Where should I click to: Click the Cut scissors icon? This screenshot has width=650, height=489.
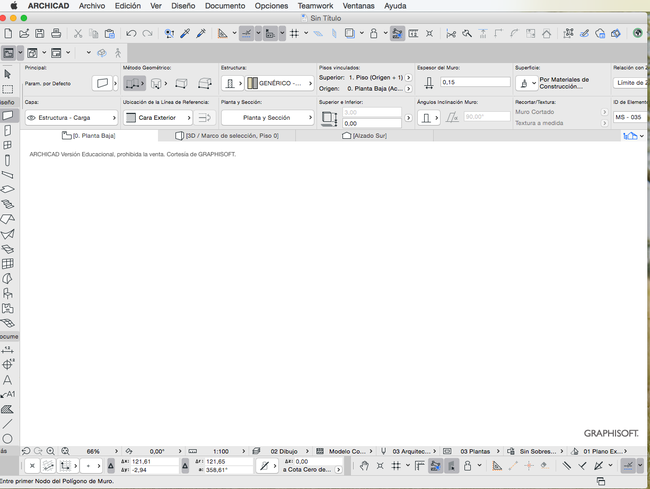click(x=78, y=33)
